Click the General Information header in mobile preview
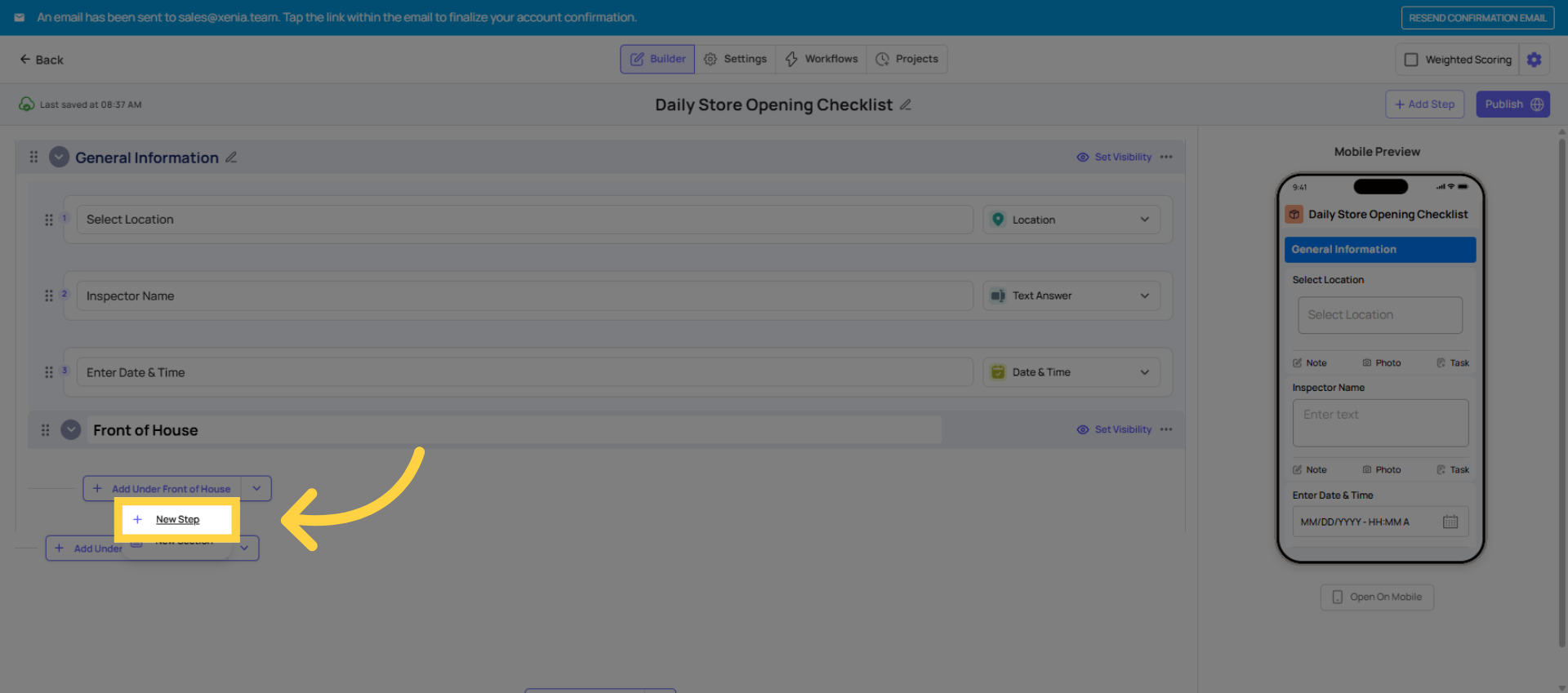1568x693 pixels. (x=1380, y=250)
